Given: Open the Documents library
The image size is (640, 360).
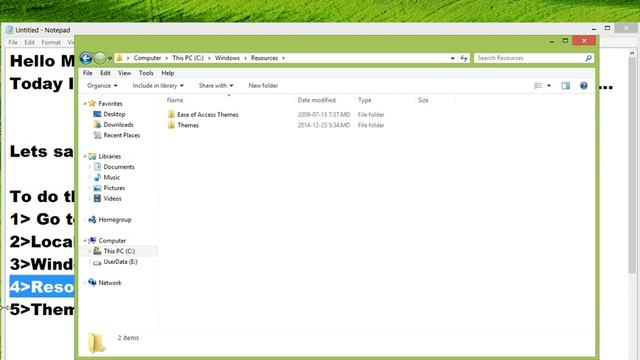Looking at the screenshot, I should (x=119, y=167).
